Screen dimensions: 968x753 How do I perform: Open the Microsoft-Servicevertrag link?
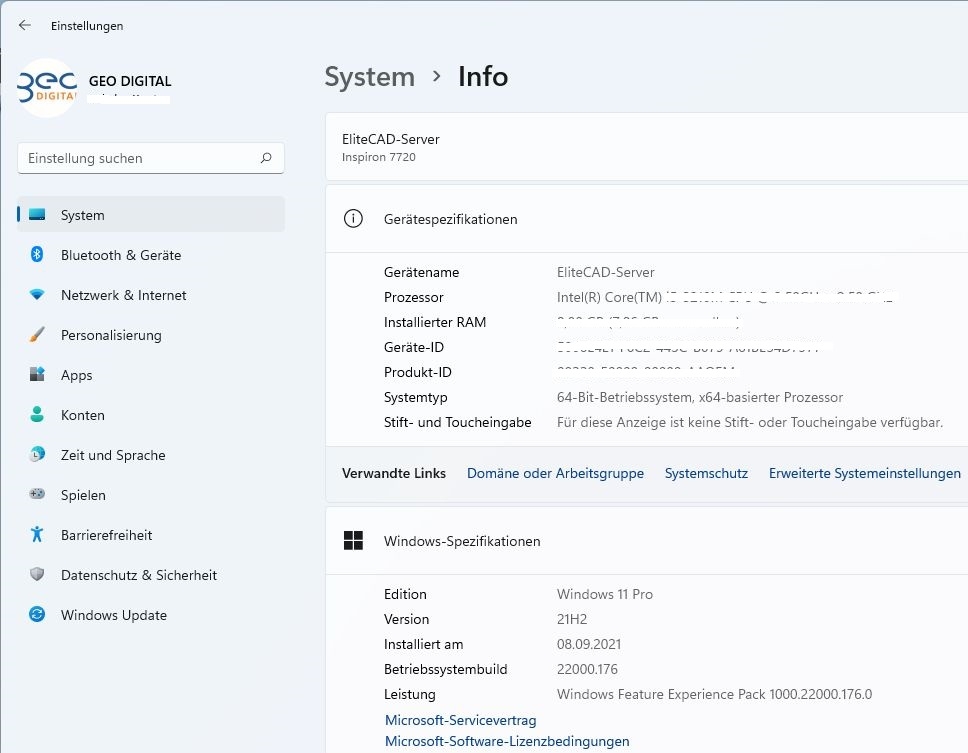(x=460, y=721)
